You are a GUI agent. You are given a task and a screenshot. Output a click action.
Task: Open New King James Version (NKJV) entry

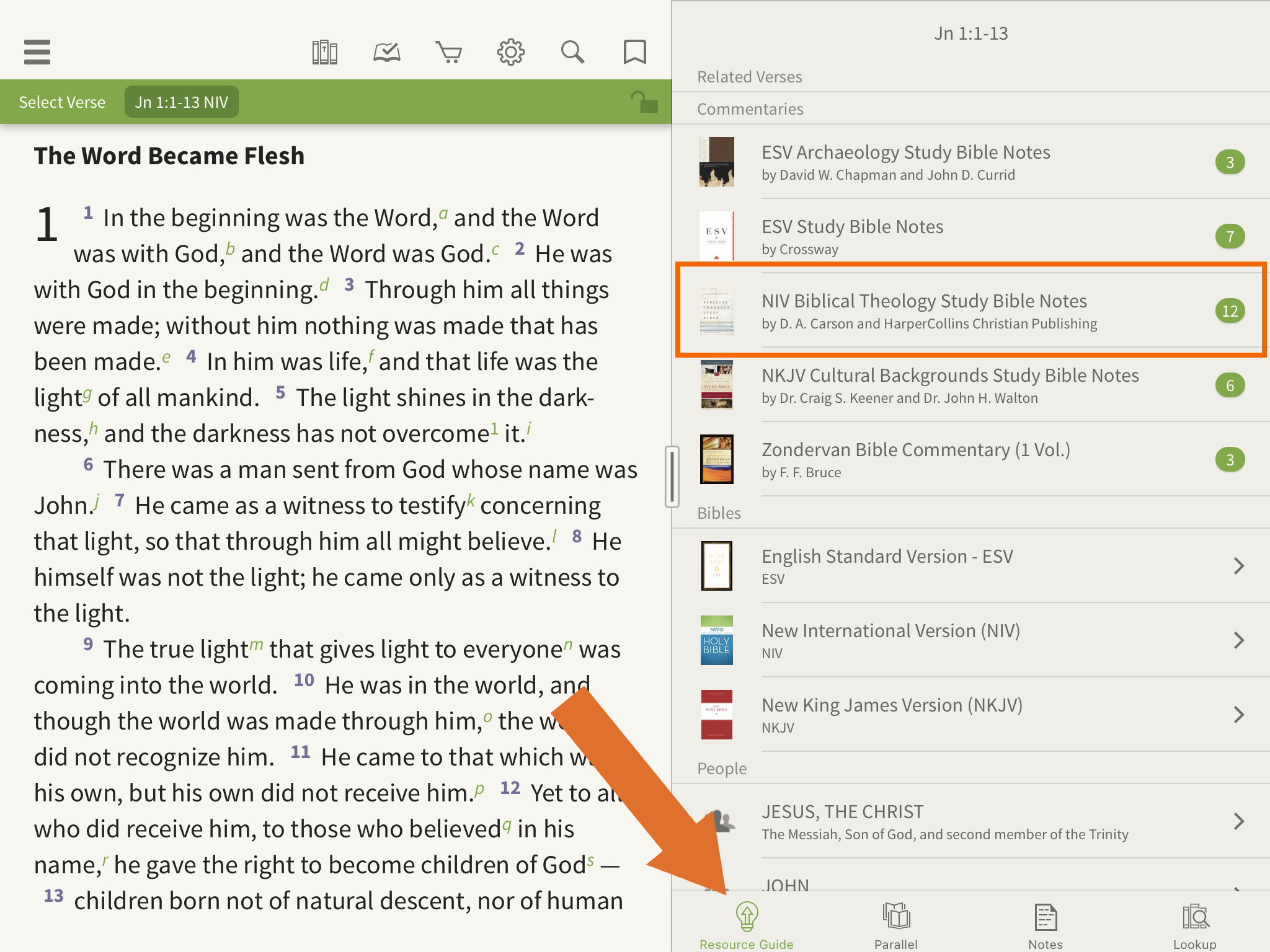point(971,715)
